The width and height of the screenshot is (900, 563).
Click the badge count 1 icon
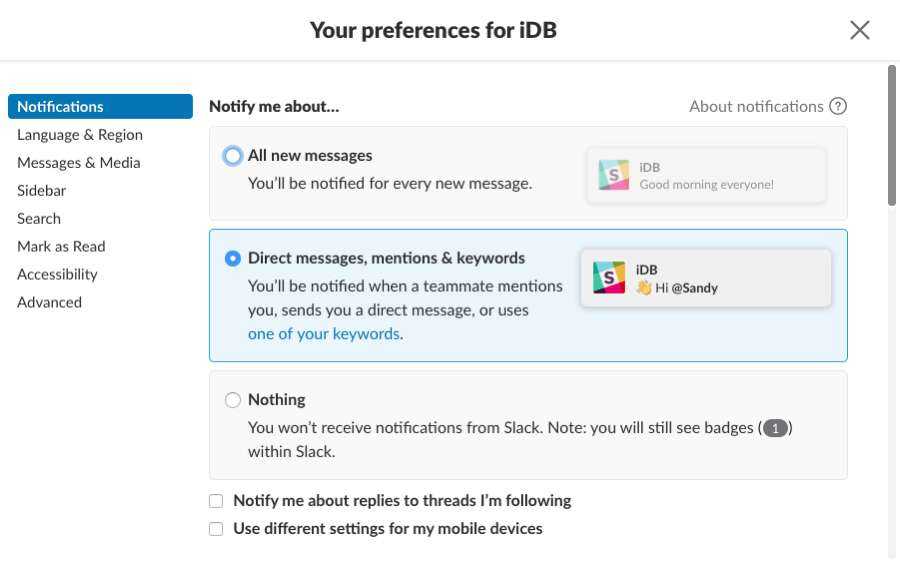775,428
